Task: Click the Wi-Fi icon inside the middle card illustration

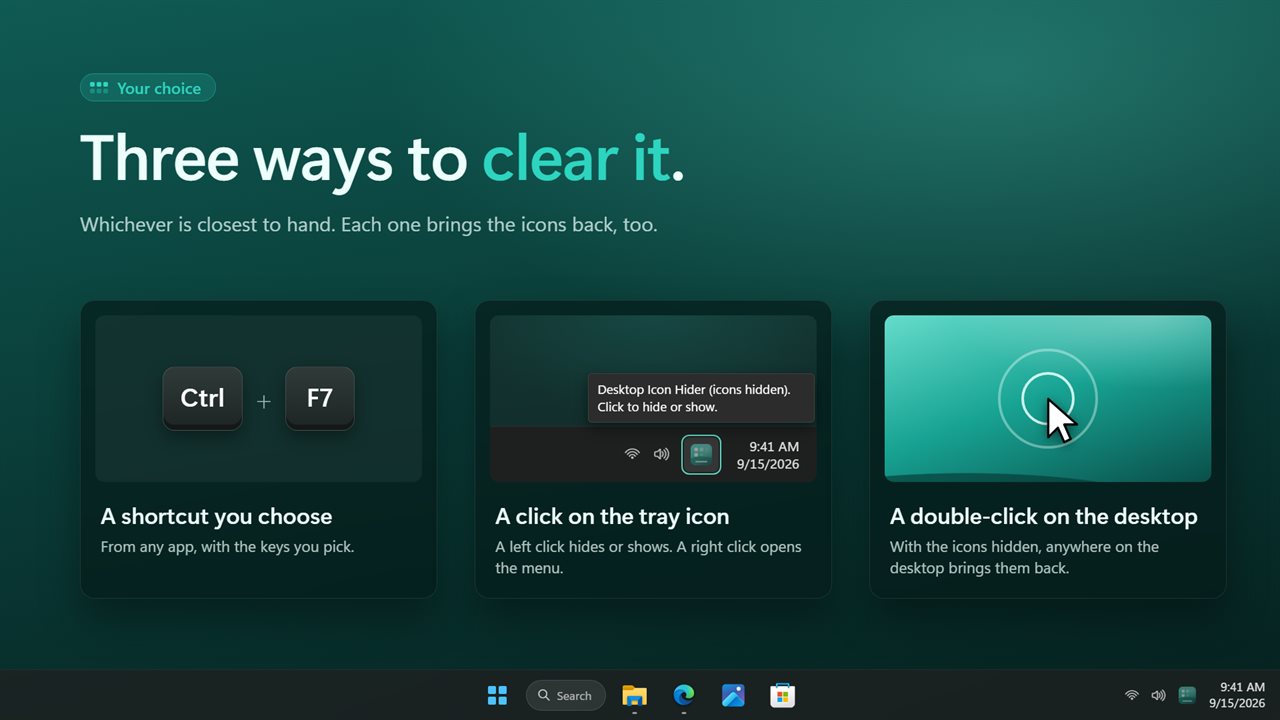Action: point(632,454)
